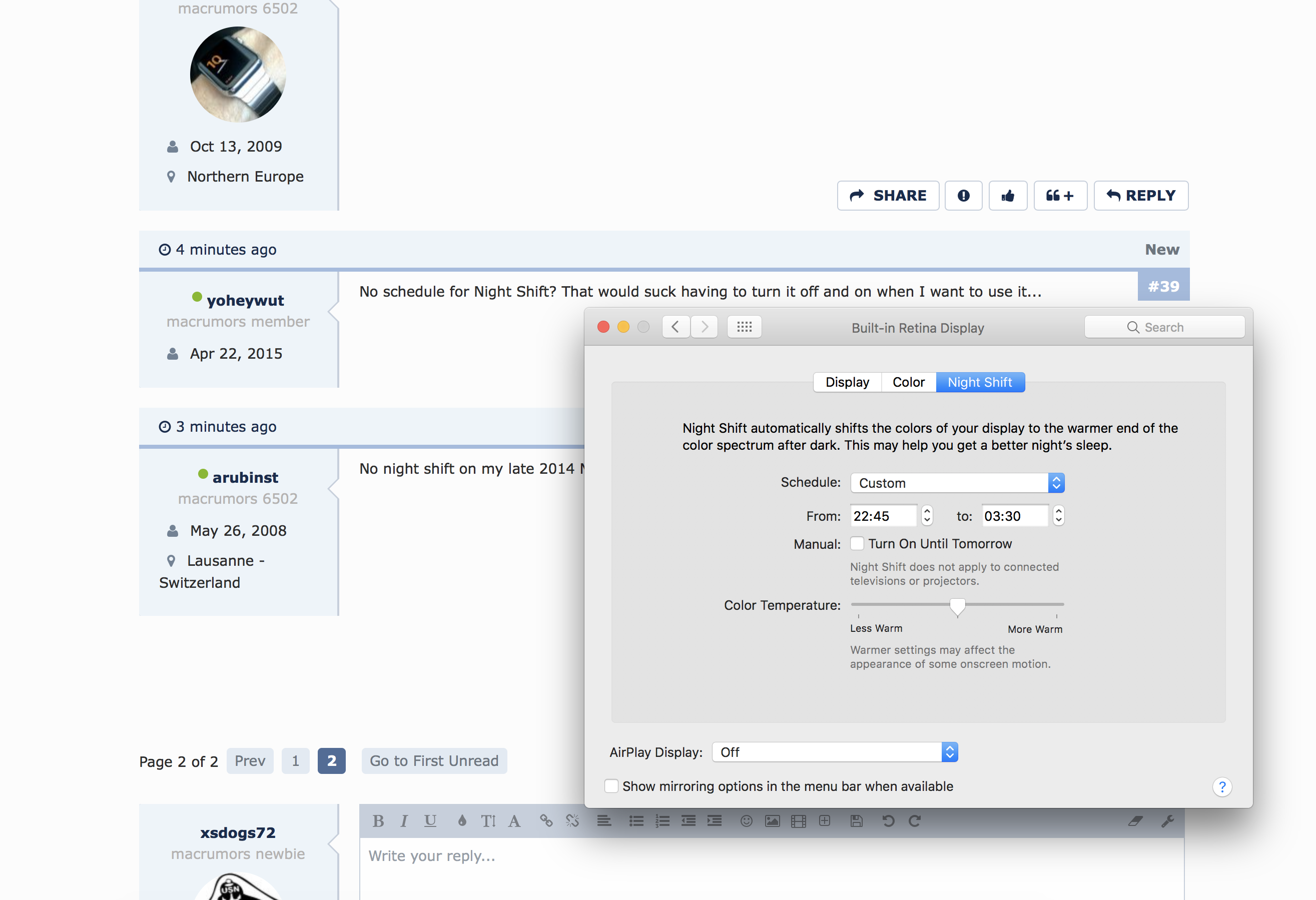
Task: Outdent text in reply editor
Action: [689, 821]
